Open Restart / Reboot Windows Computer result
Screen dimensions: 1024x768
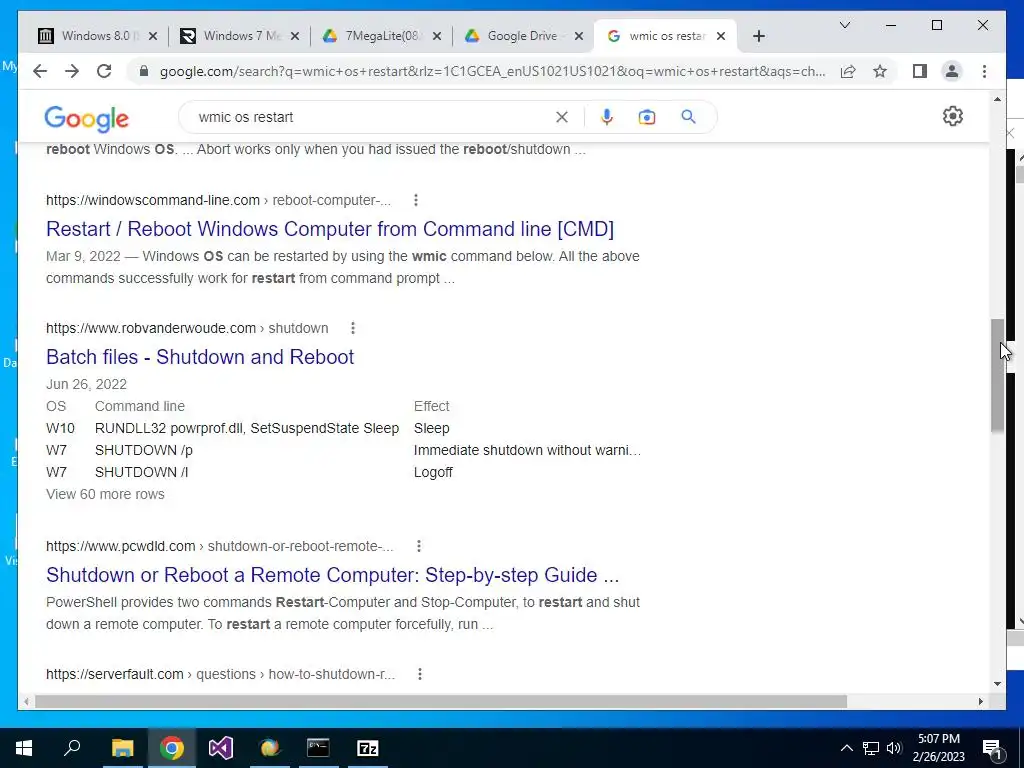330,229
